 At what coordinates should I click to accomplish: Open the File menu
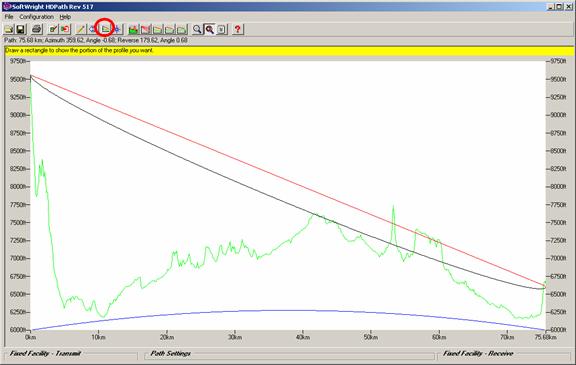pos(9,17)
